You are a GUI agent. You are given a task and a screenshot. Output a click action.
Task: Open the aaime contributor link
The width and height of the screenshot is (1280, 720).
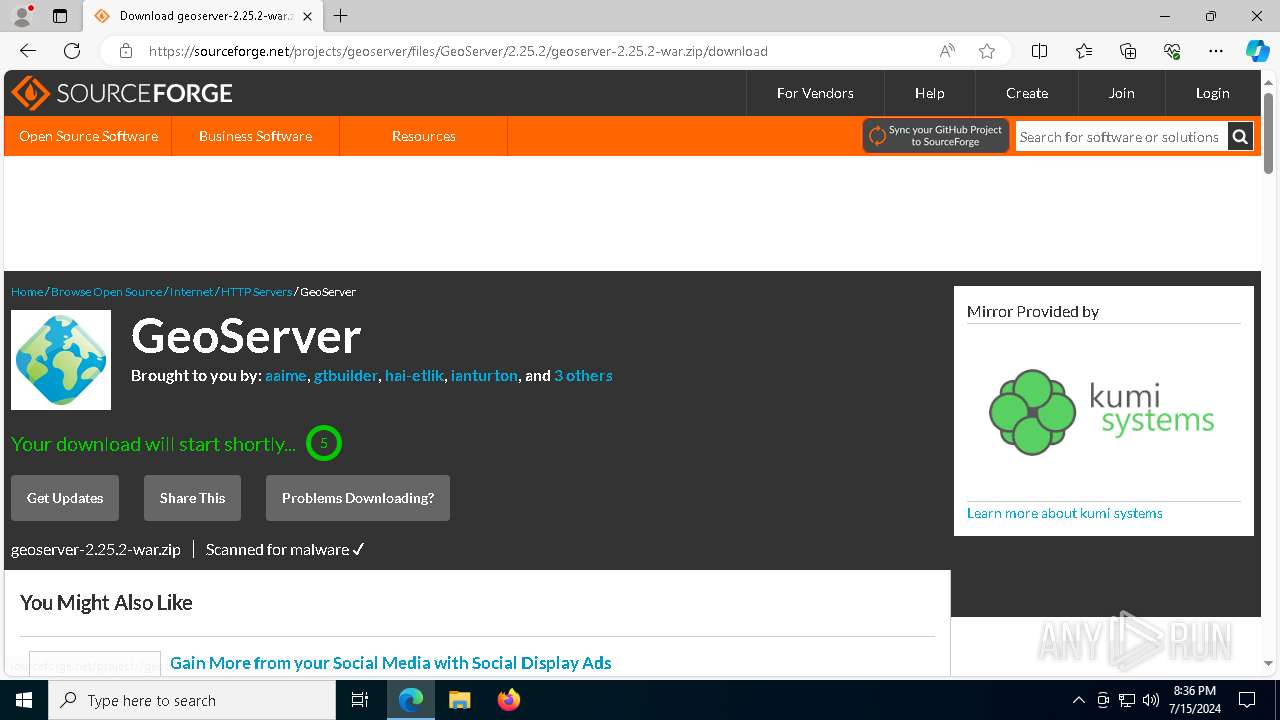pos(285,376)
